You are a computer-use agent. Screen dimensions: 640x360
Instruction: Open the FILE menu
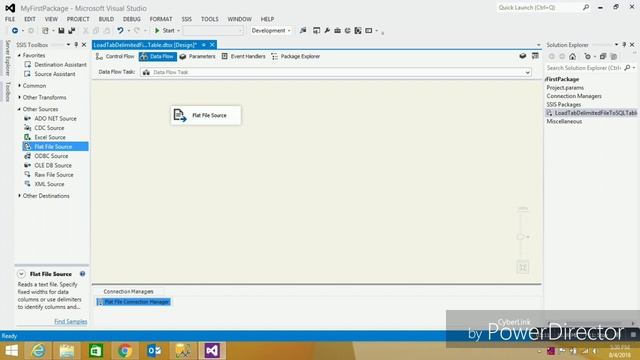click(10, 19)
